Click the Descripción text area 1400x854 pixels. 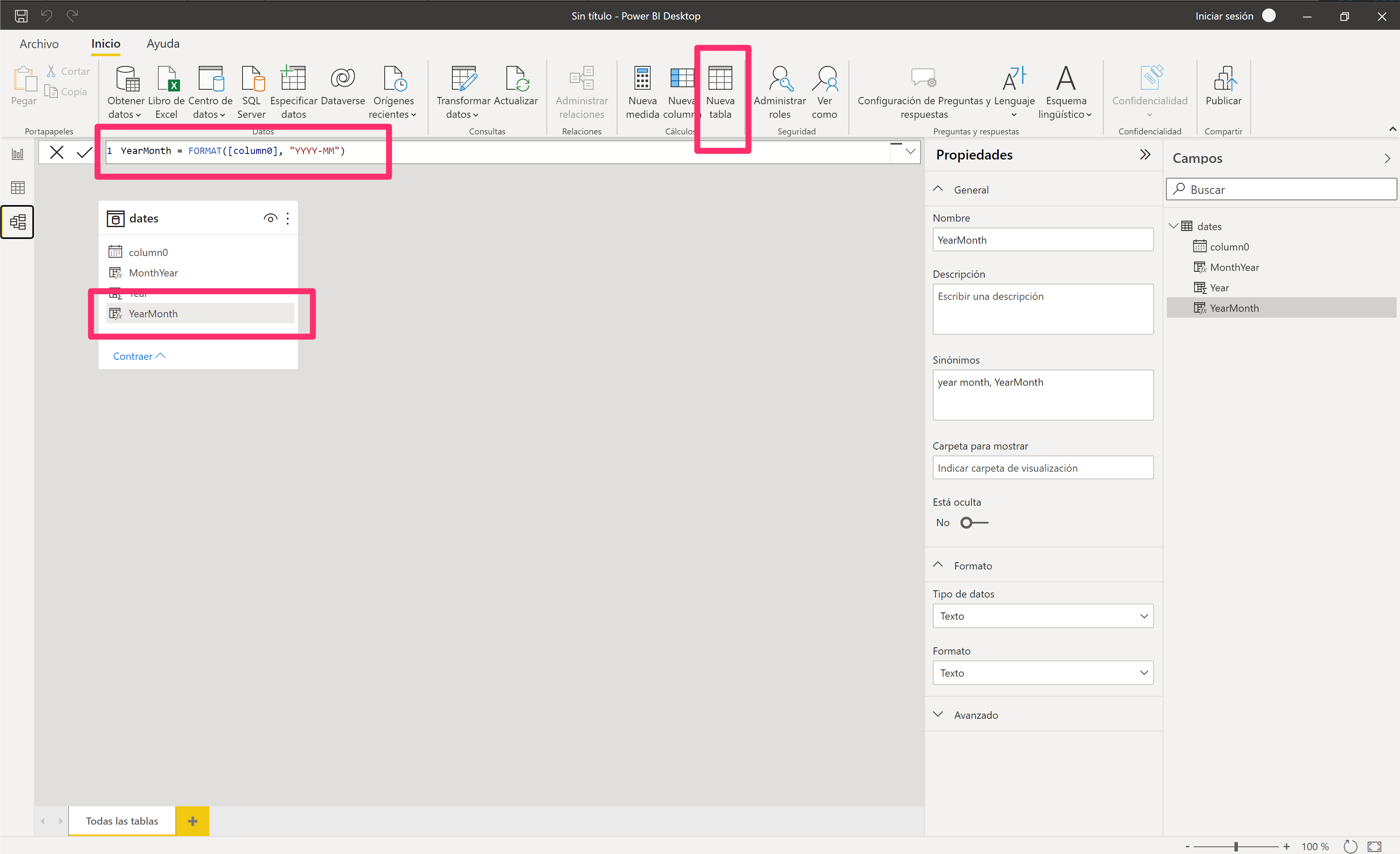pos(1043,309)
